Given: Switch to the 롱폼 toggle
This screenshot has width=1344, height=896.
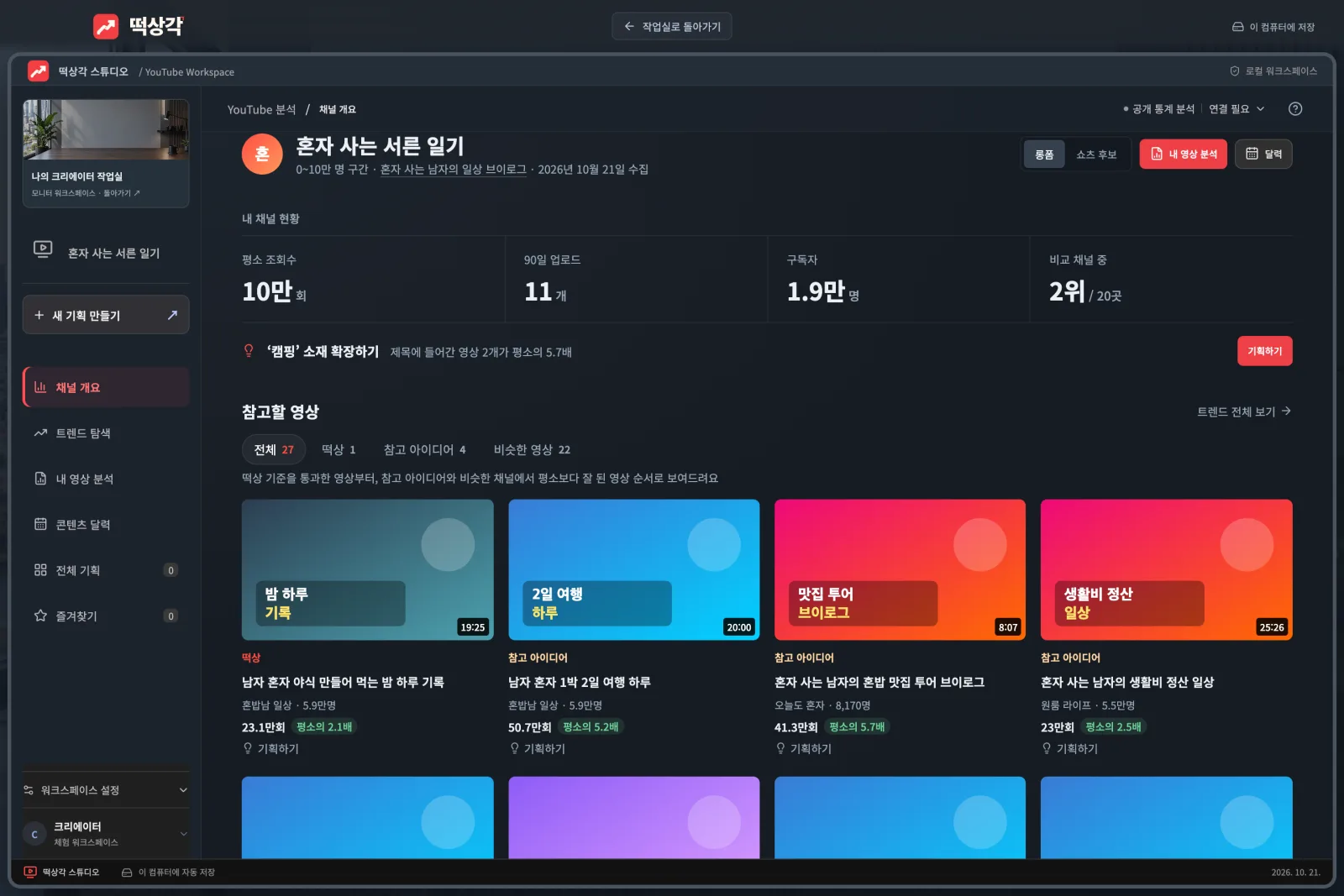Looking at the screenshot, I should (x=1044, y=155).
